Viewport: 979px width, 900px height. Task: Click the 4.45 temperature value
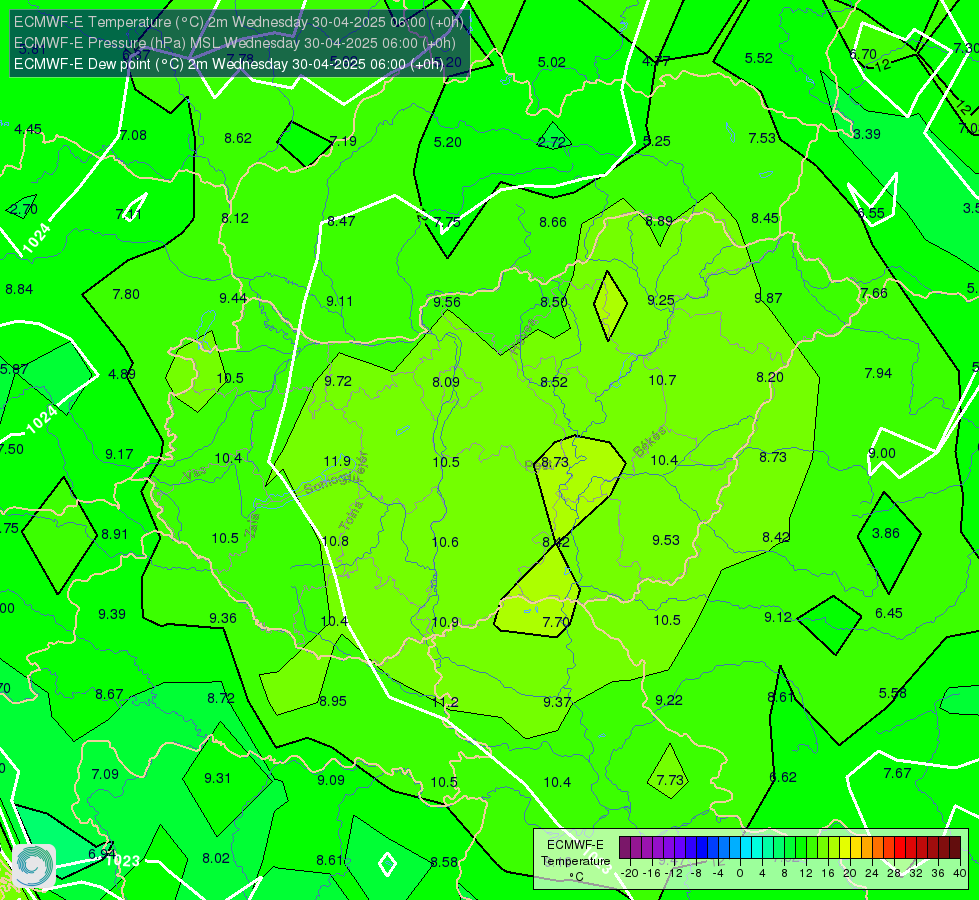[x=28, y=129]
